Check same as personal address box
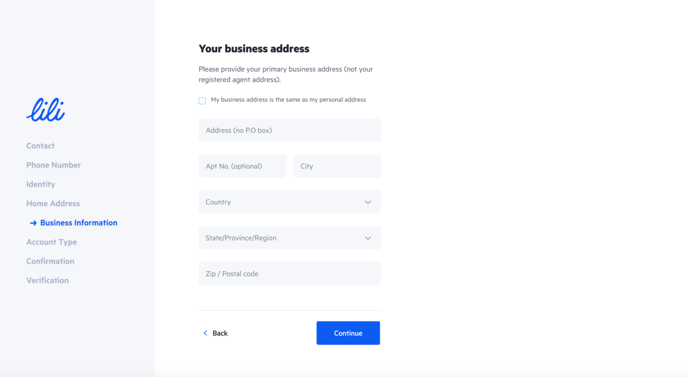Viewport: 688px width, 377px height. pyautogui.click(x=202, y=101)
